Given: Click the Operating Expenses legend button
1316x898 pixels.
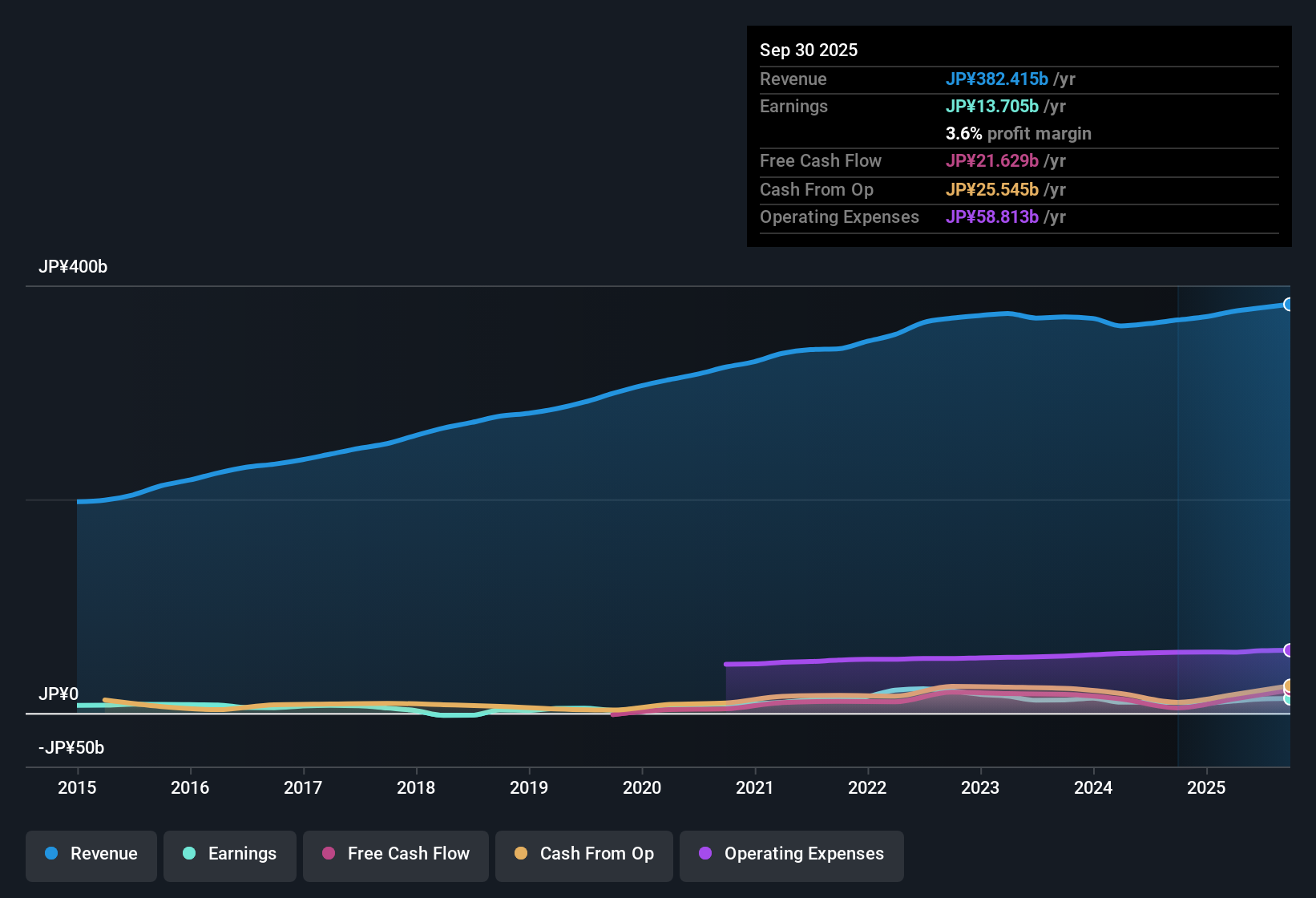Looking at the screenshot, I should [791, 854].
